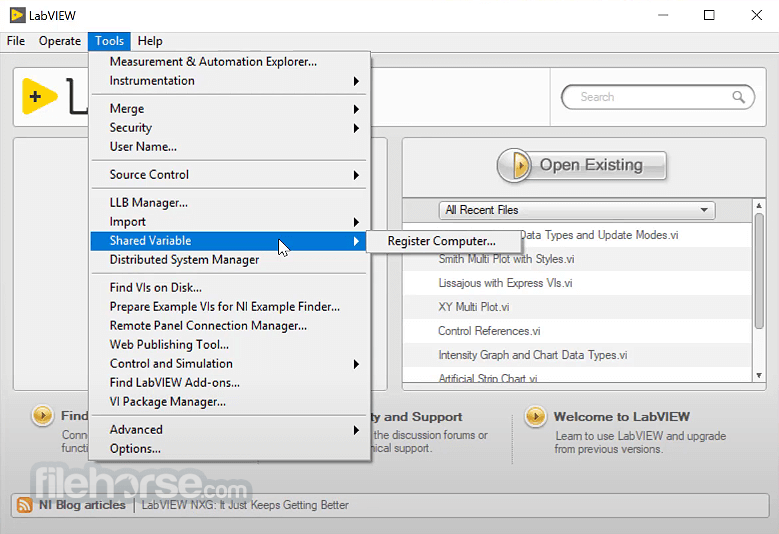779x534 pixels.
Task: Click the yellow plus Create Project icon
Action: [39, 96]
